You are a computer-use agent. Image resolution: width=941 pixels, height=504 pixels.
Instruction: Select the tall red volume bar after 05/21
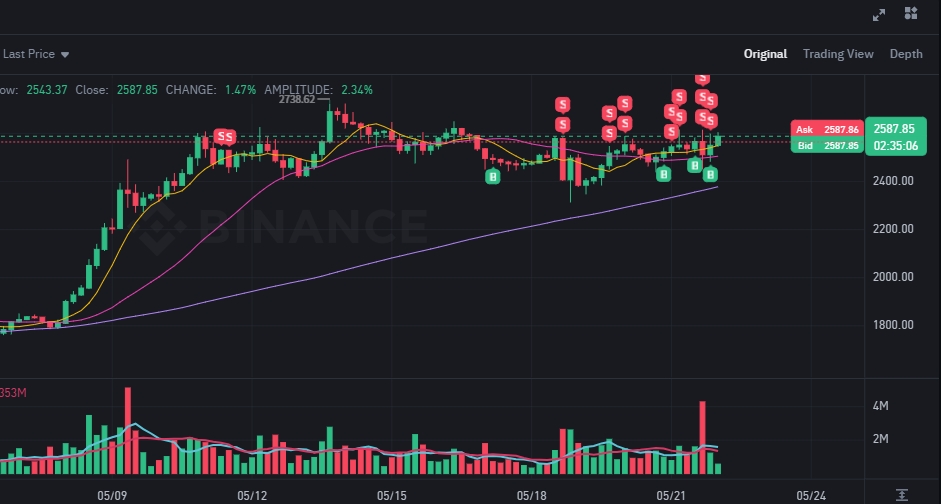pyautogui.click(x=703, y=437)
